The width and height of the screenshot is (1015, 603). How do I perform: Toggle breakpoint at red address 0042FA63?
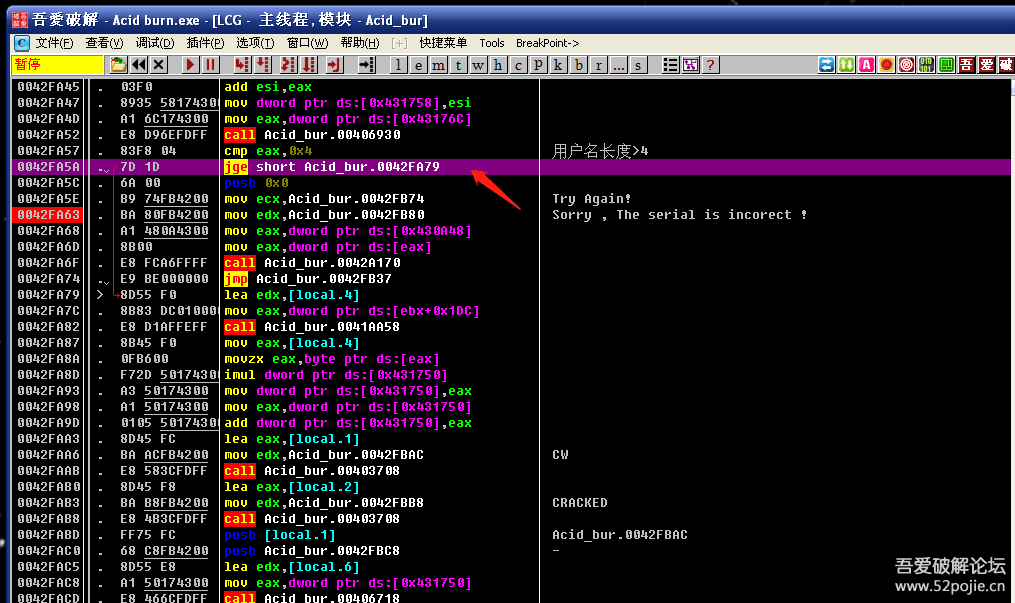point(48,215)
